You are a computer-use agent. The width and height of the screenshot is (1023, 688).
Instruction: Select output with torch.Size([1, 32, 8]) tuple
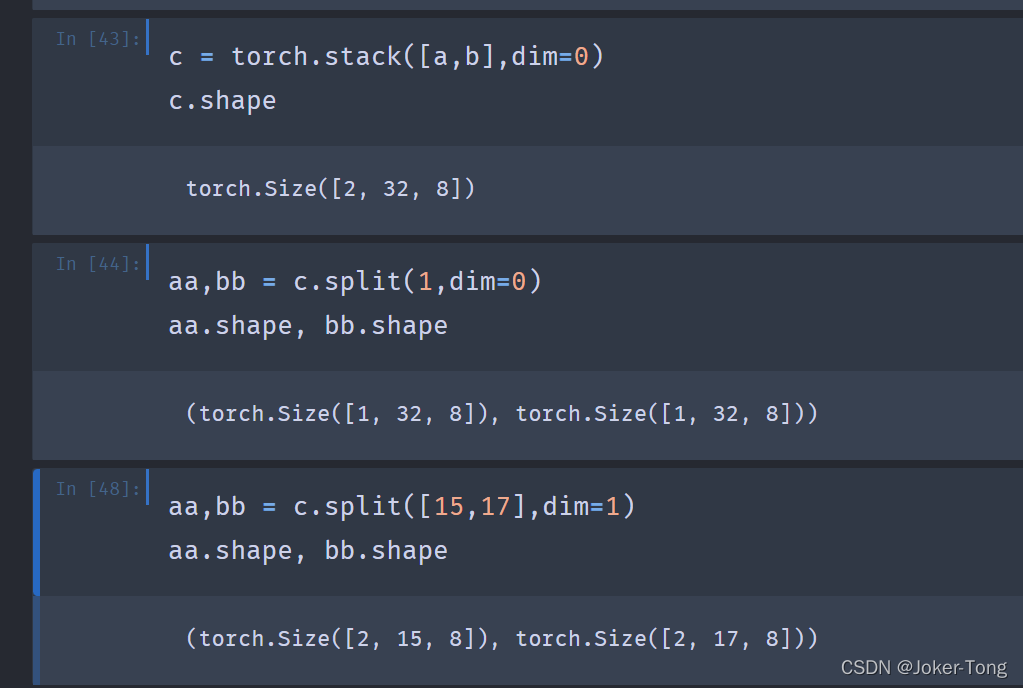coord(502,414)
